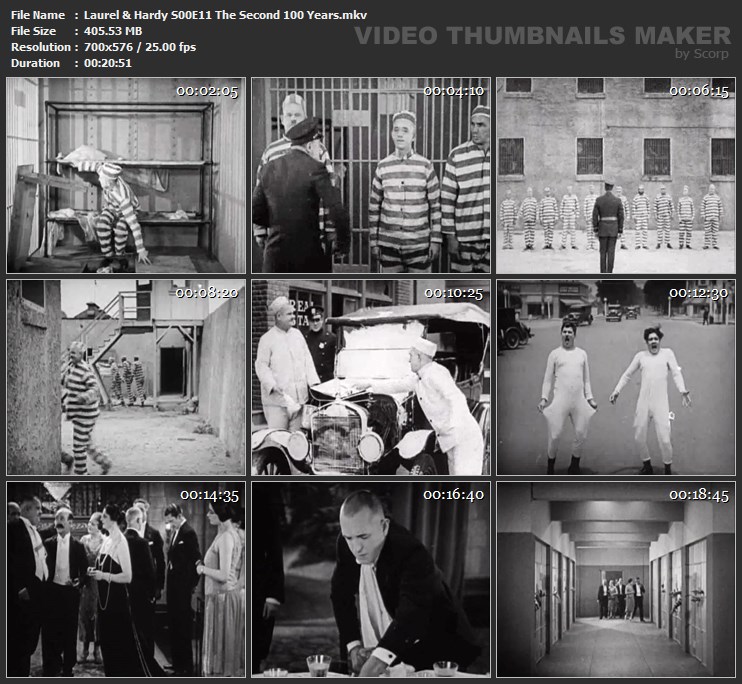This screenshot has height=684, width=742.
Task: Click the resolution value '700x576 / 25.00 fps'
Action: (140, 47)
